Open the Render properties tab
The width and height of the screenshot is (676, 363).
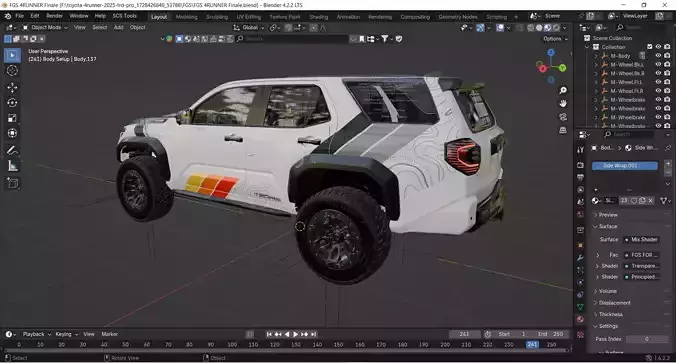point(580,165)
